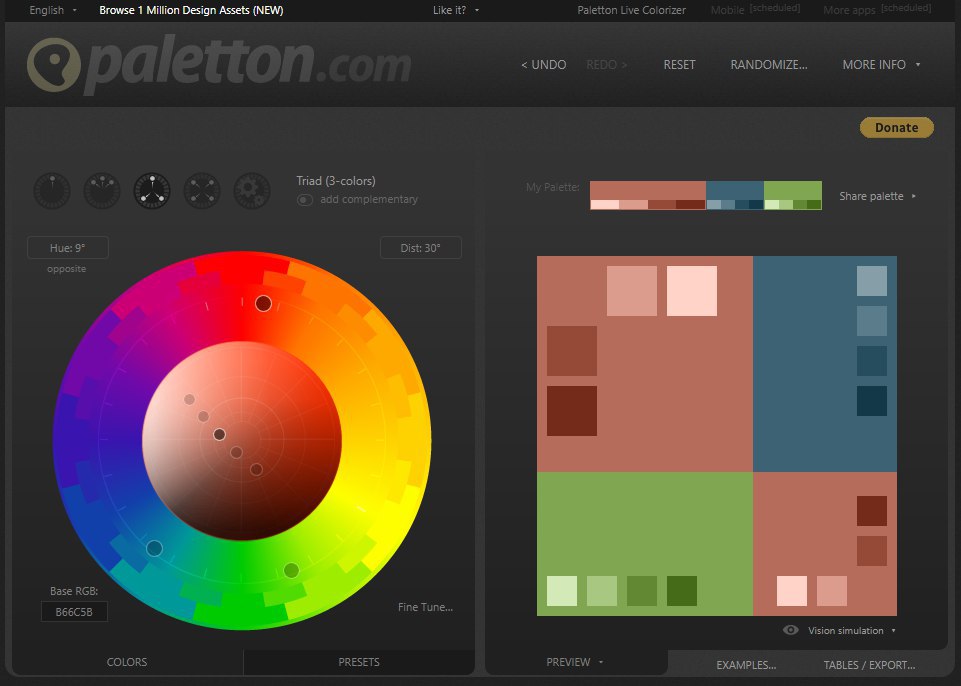
Task: Select the Adjacent colors scheme icon
Action: [102, 191]
